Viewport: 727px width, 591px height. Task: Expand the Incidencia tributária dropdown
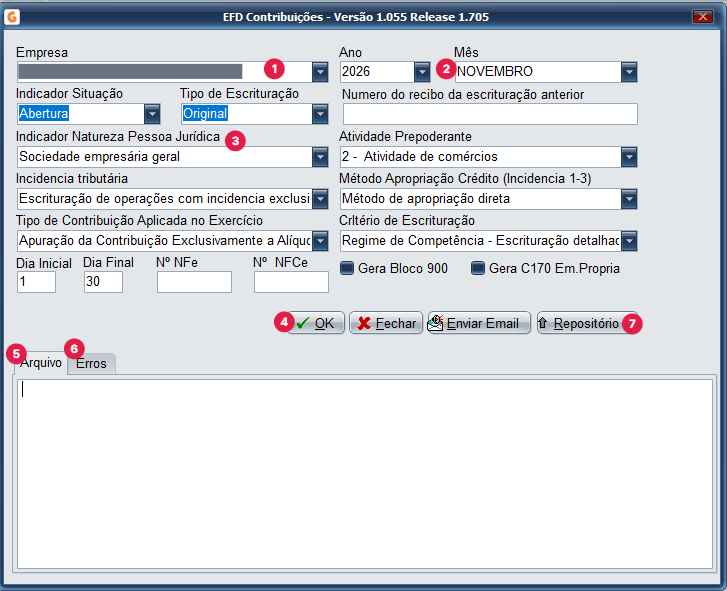[320, 199]
